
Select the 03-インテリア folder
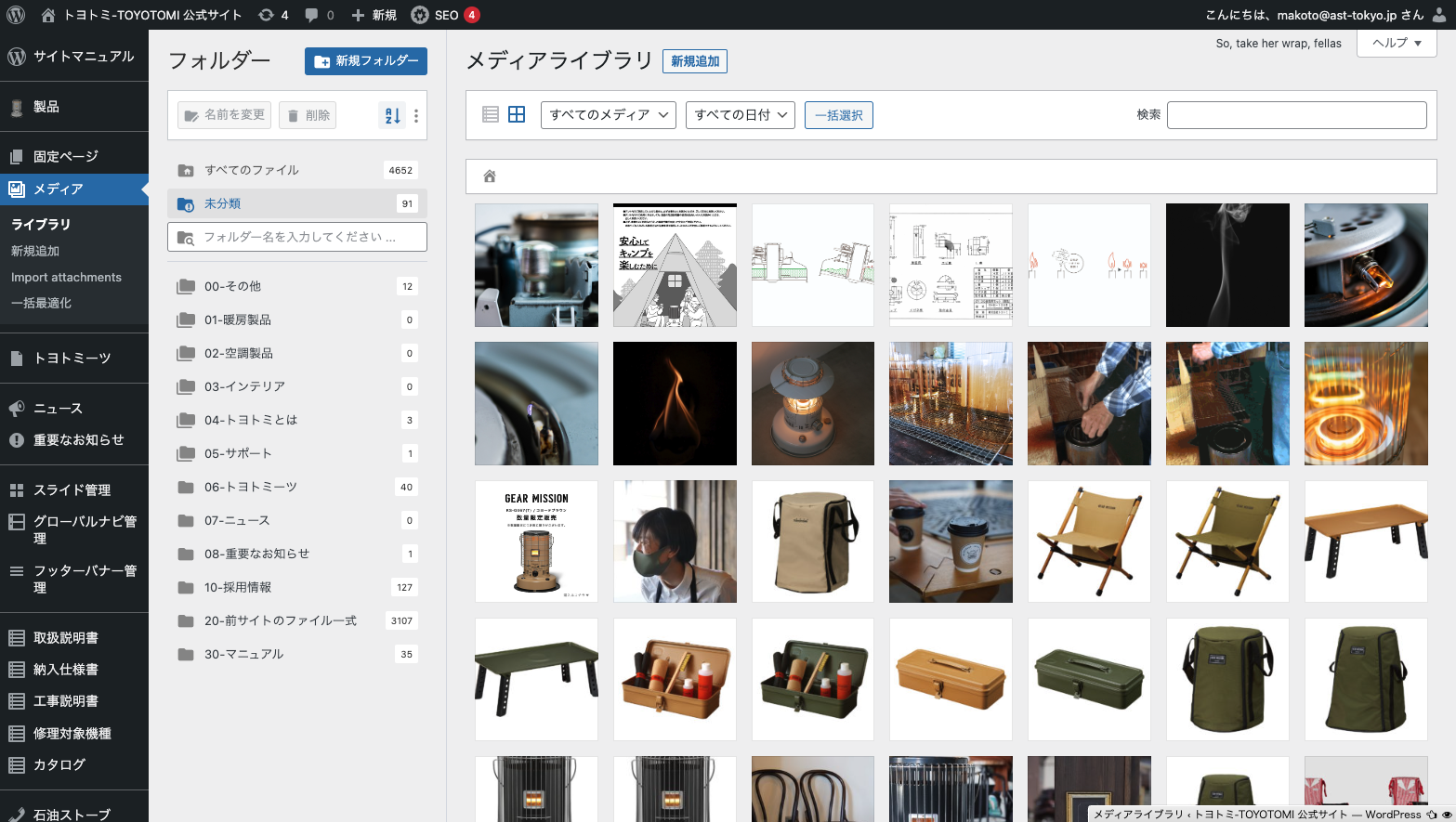coord(297,386)
